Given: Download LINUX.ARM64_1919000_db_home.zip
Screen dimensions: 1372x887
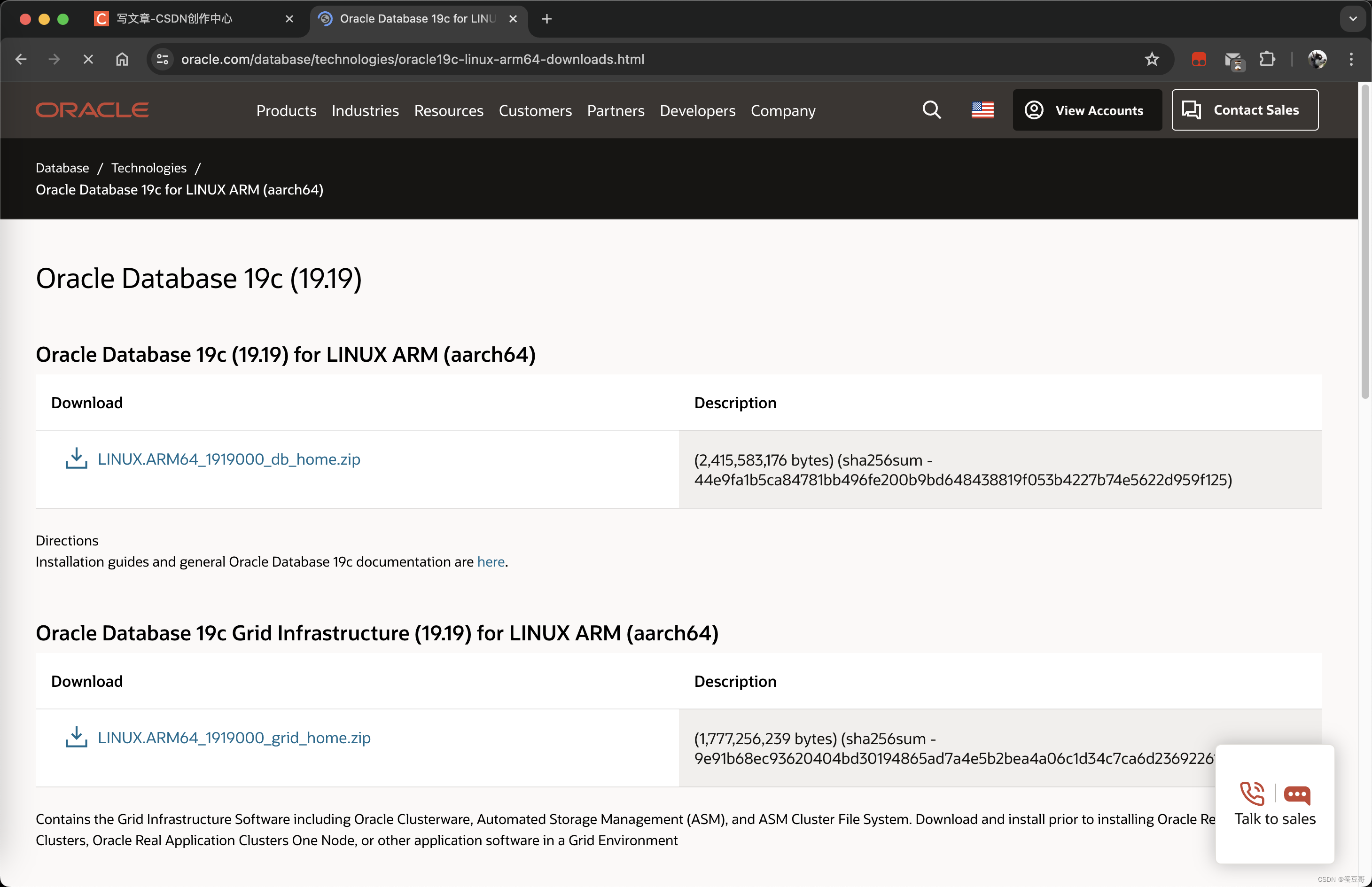Looking at the screenshot, I should (229, 459).
